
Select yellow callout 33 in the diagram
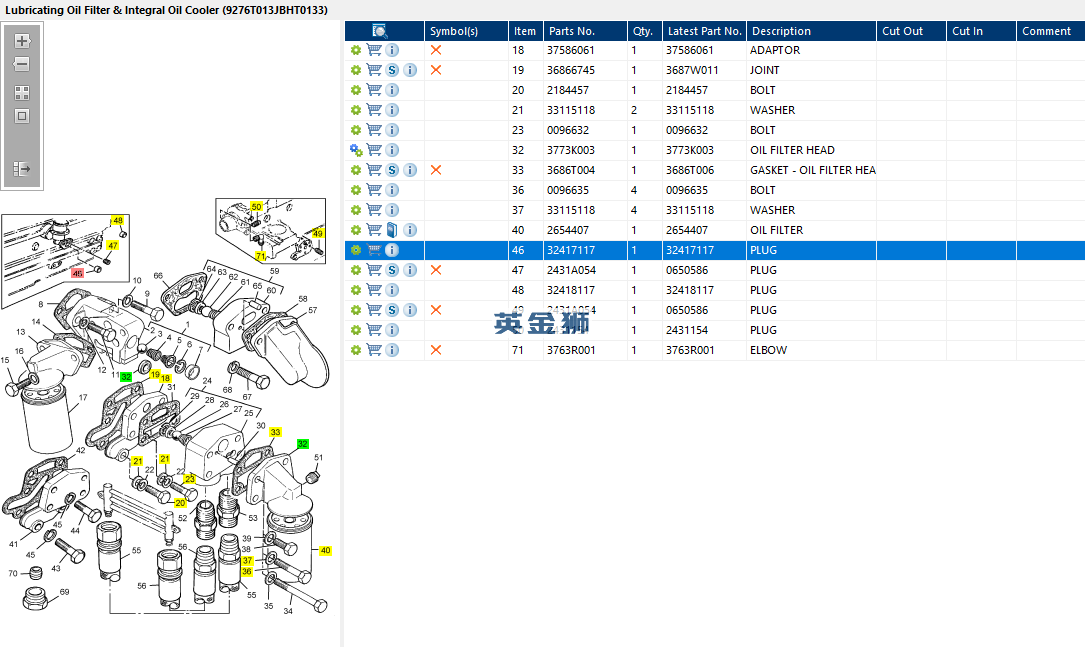[275, 432]
